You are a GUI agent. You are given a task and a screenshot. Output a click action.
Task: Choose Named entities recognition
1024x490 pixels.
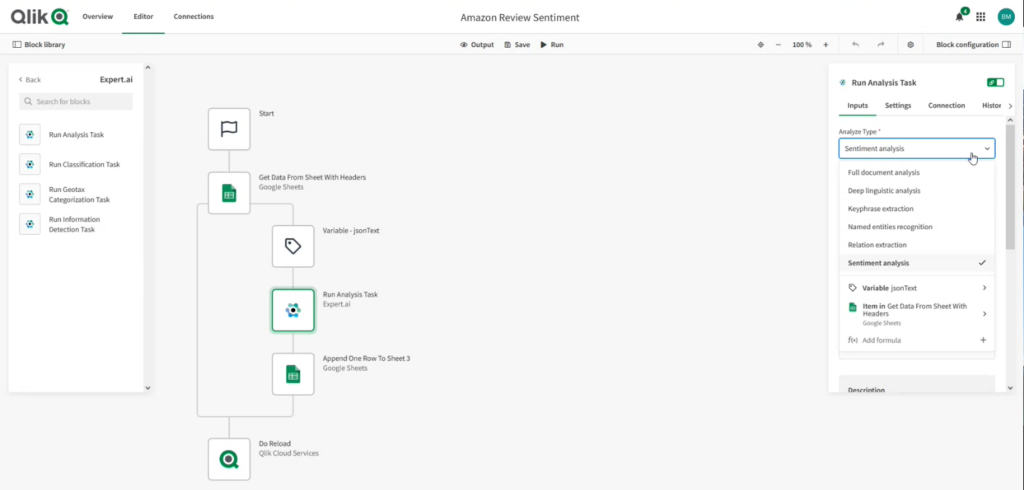click(917, 227)
